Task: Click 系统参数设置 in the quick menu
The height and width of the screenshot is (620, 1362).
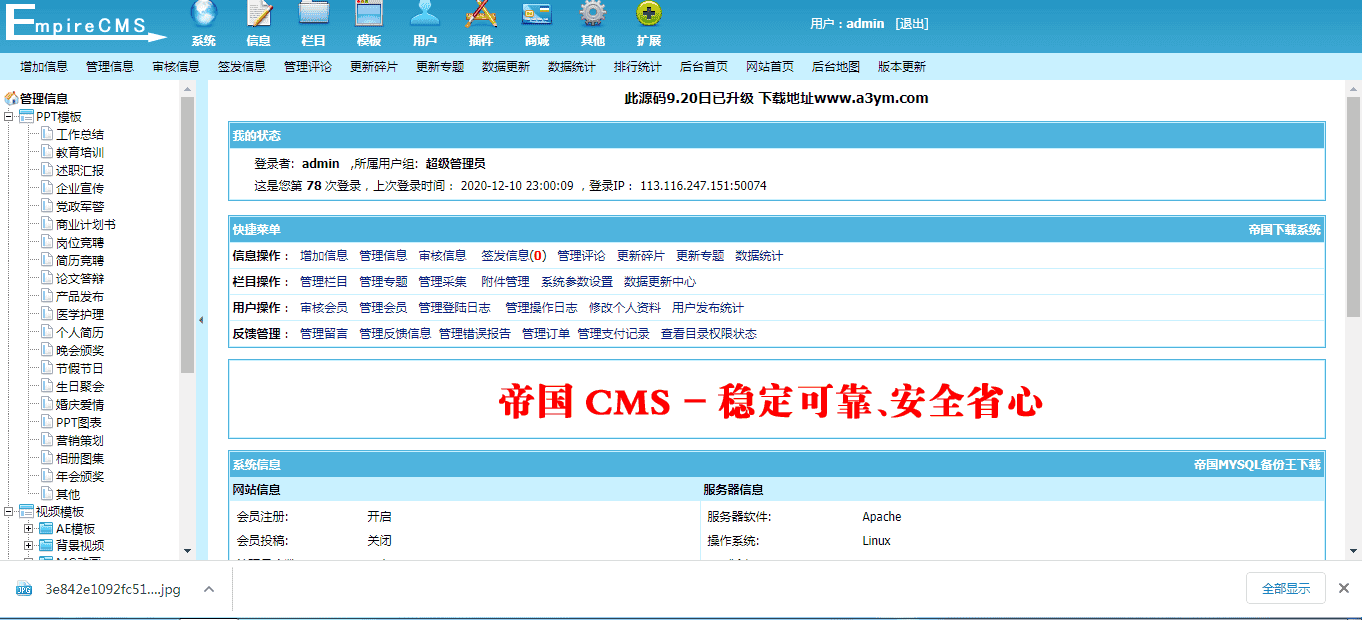Action: 577,282
